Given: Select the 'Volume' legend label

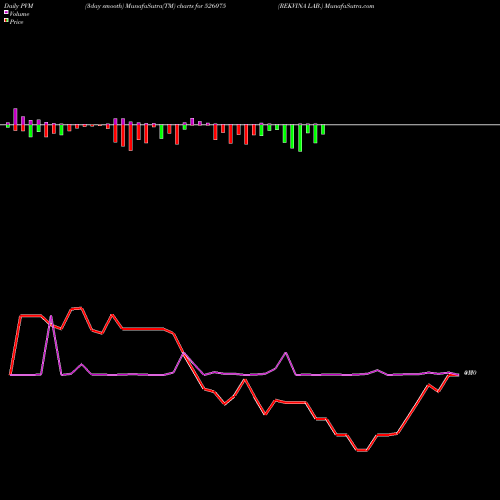Looking at the screenshot, I should pyautogui.click(x=19, y=14).
